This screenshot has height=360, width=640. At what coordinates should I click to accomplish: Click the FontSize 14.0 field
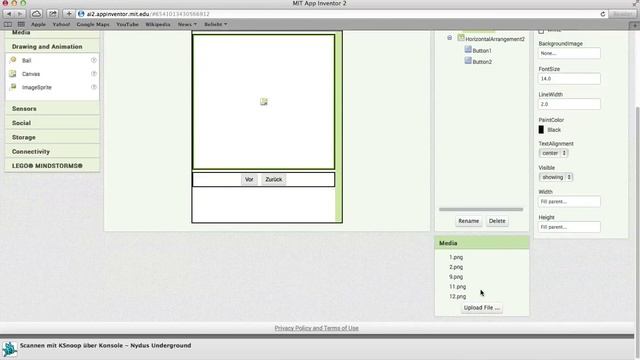(569, 78)
